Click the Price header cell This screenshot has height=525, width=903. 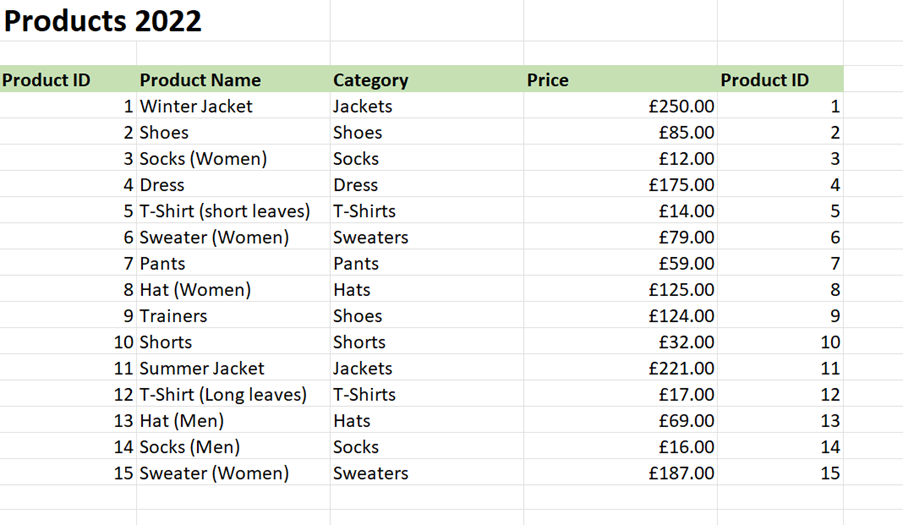click(x=620, y=79)
